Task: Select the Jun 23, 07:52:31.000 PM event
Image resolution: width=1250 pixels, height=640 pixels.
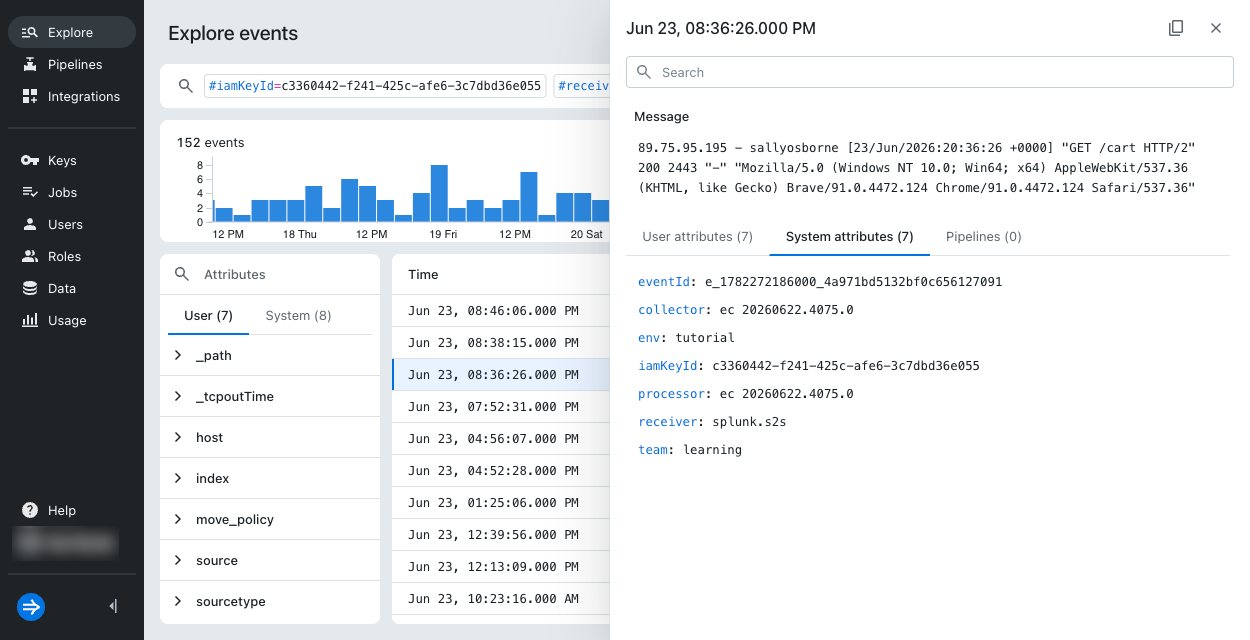Action: 500,407
